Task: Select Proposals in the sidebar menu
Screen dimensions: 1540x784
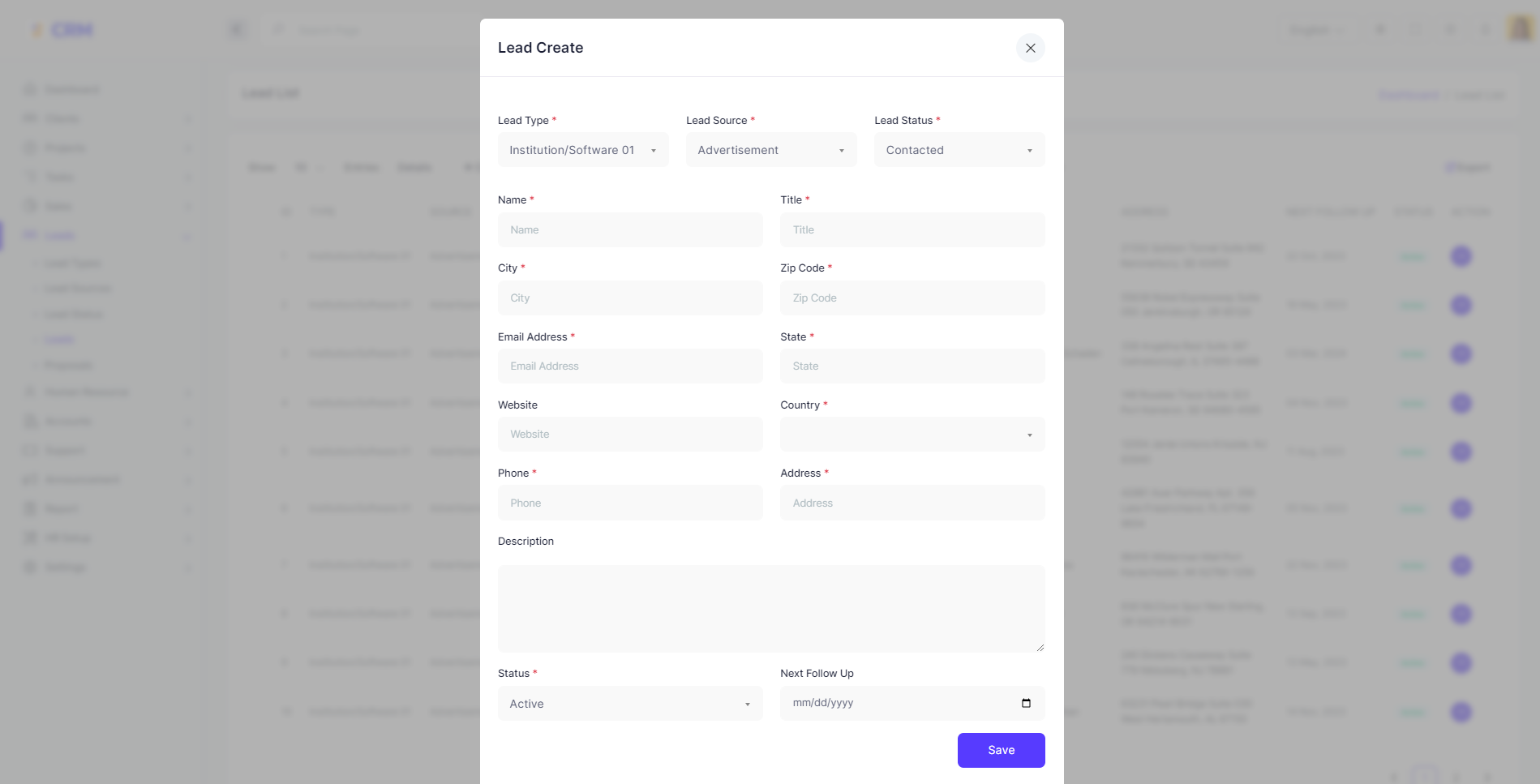Action: (69, 365)
